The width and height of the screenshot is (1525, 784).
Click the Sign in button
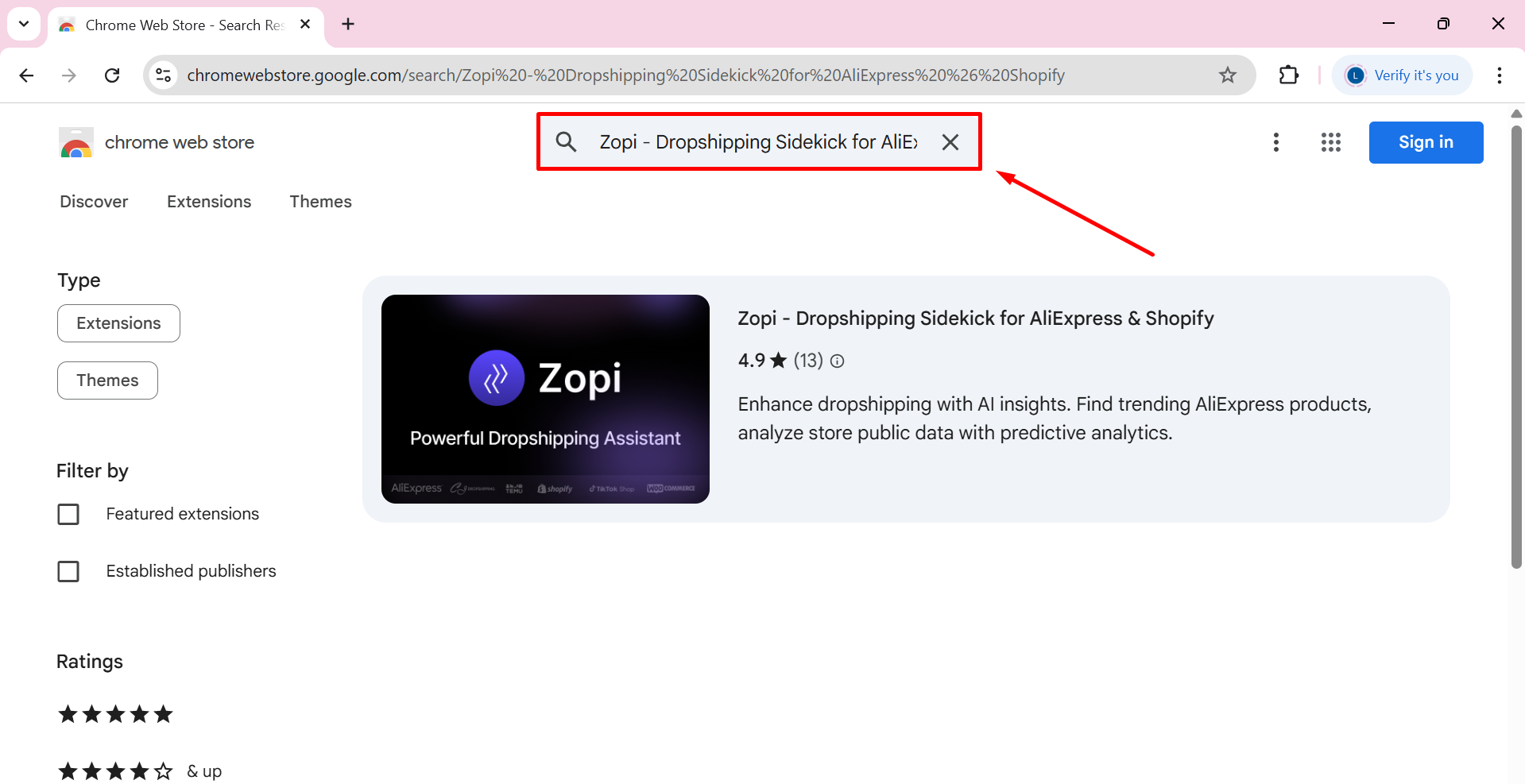1426,142
